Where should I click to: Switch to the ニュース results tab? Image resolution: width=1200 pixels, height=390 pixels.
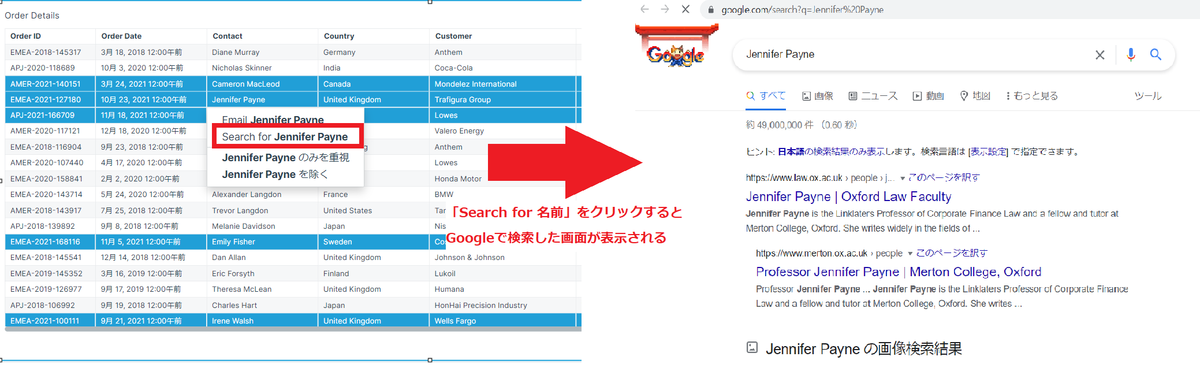(x=873, y=96)
